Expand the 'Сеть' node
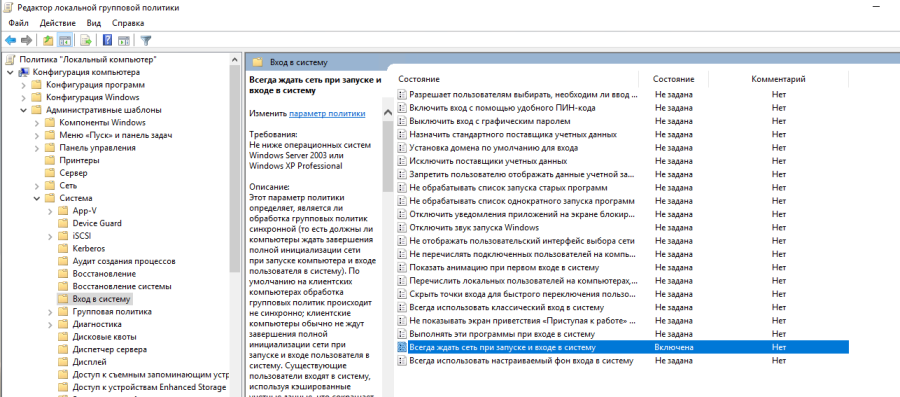Viewport: 900px width, 397px height. pyautogui.click(x=36, y=186)
